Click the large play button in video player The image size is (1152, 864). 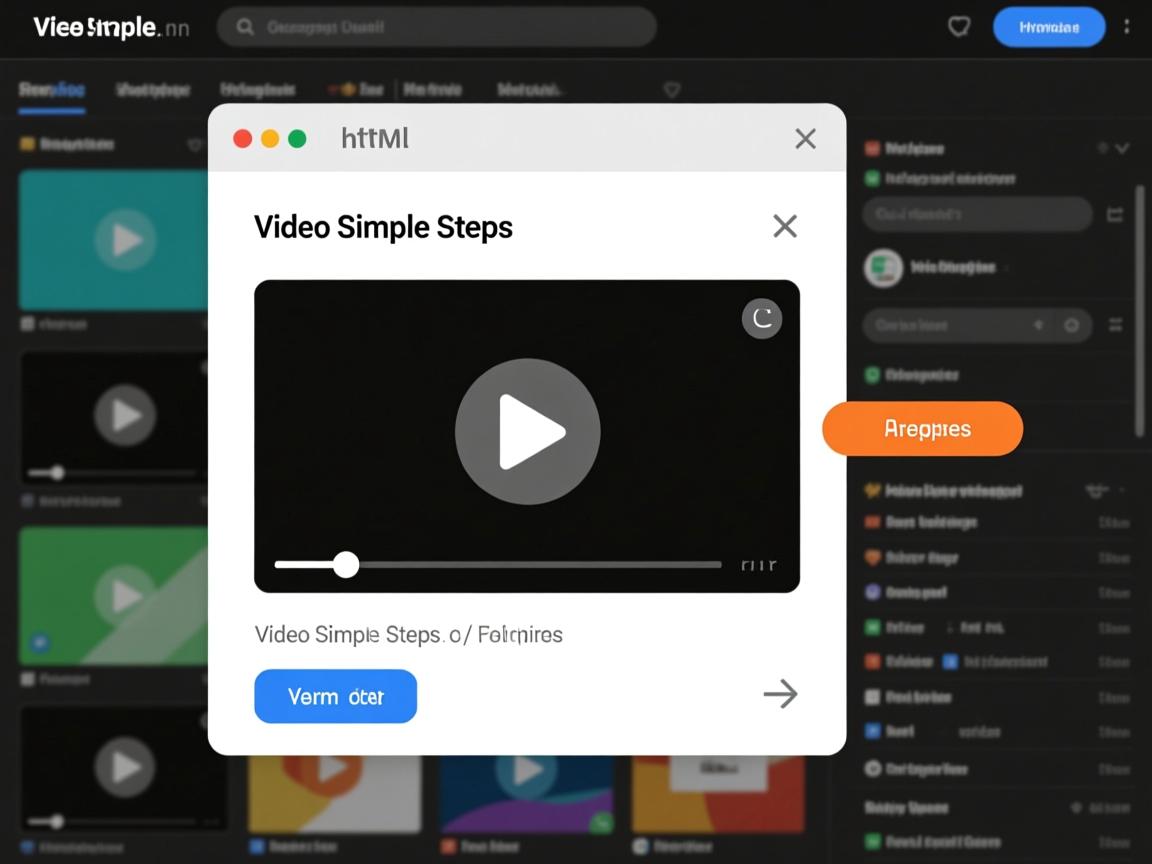pyautogui.click(x=528, y=432)
